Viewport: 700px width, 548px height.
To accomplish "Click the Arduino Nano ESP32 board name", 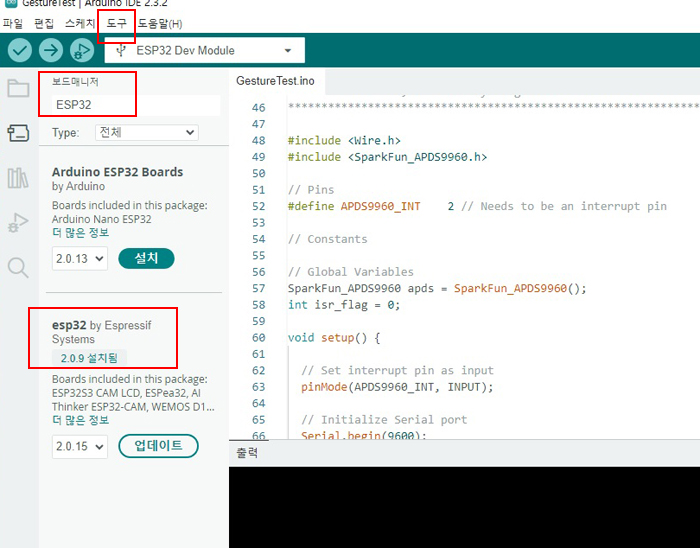I will click(x=101, y=219).
